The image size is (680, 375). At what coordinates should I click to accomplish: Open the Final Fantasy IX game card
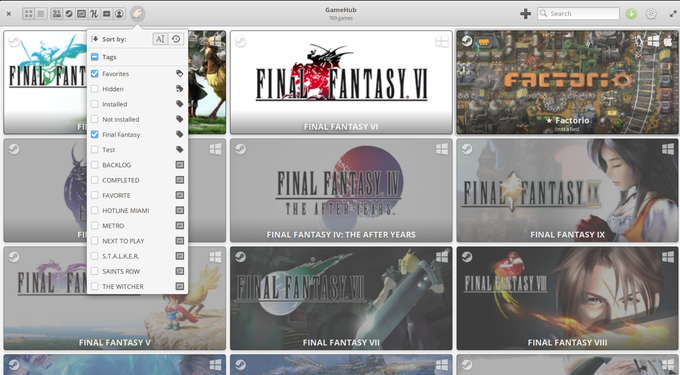pos(567,190)
